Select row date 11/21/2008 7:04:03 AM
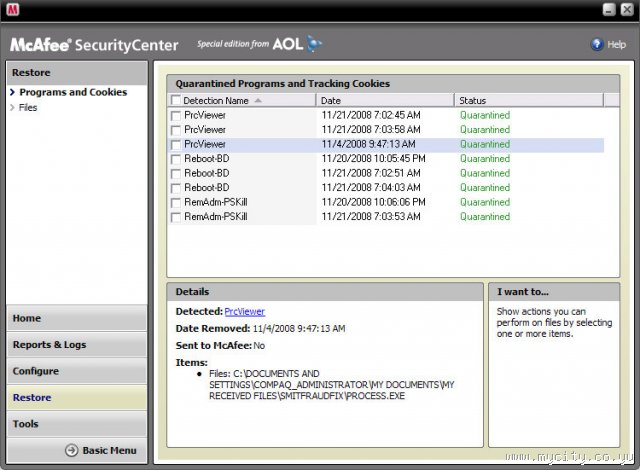 (x=371, y=188)
